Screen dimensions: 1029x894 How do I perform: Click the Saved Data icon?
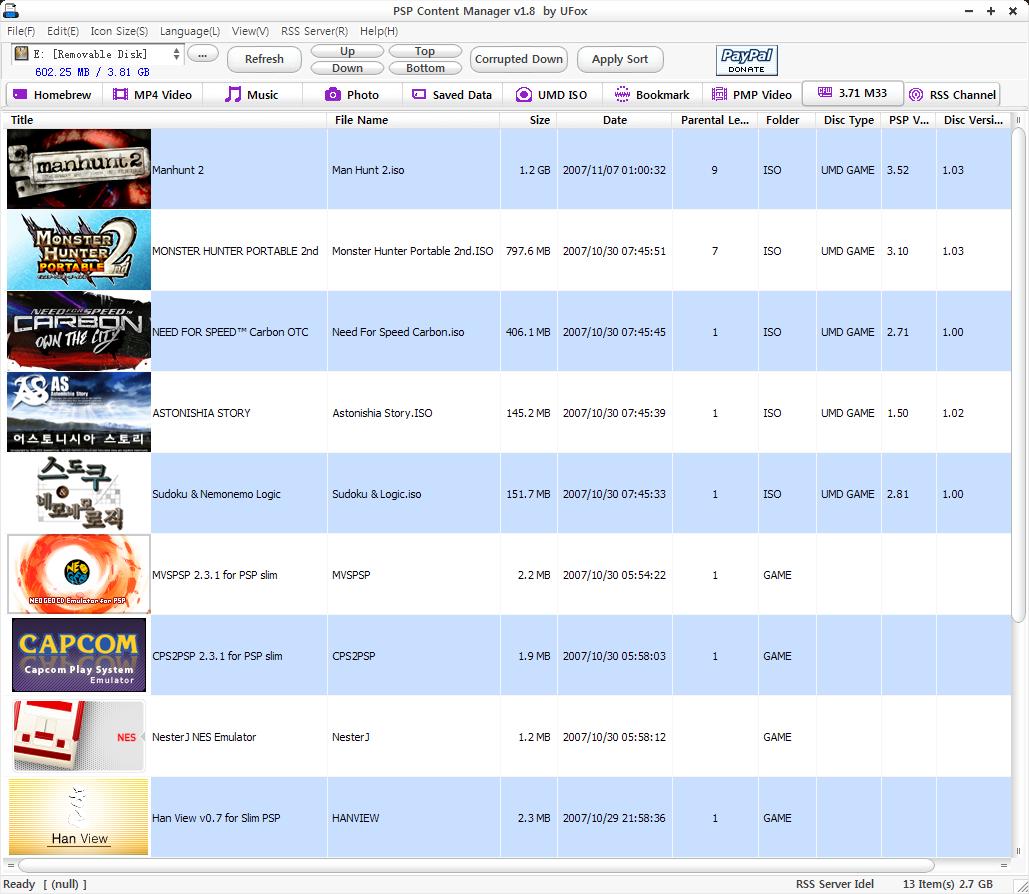[419, 95]
